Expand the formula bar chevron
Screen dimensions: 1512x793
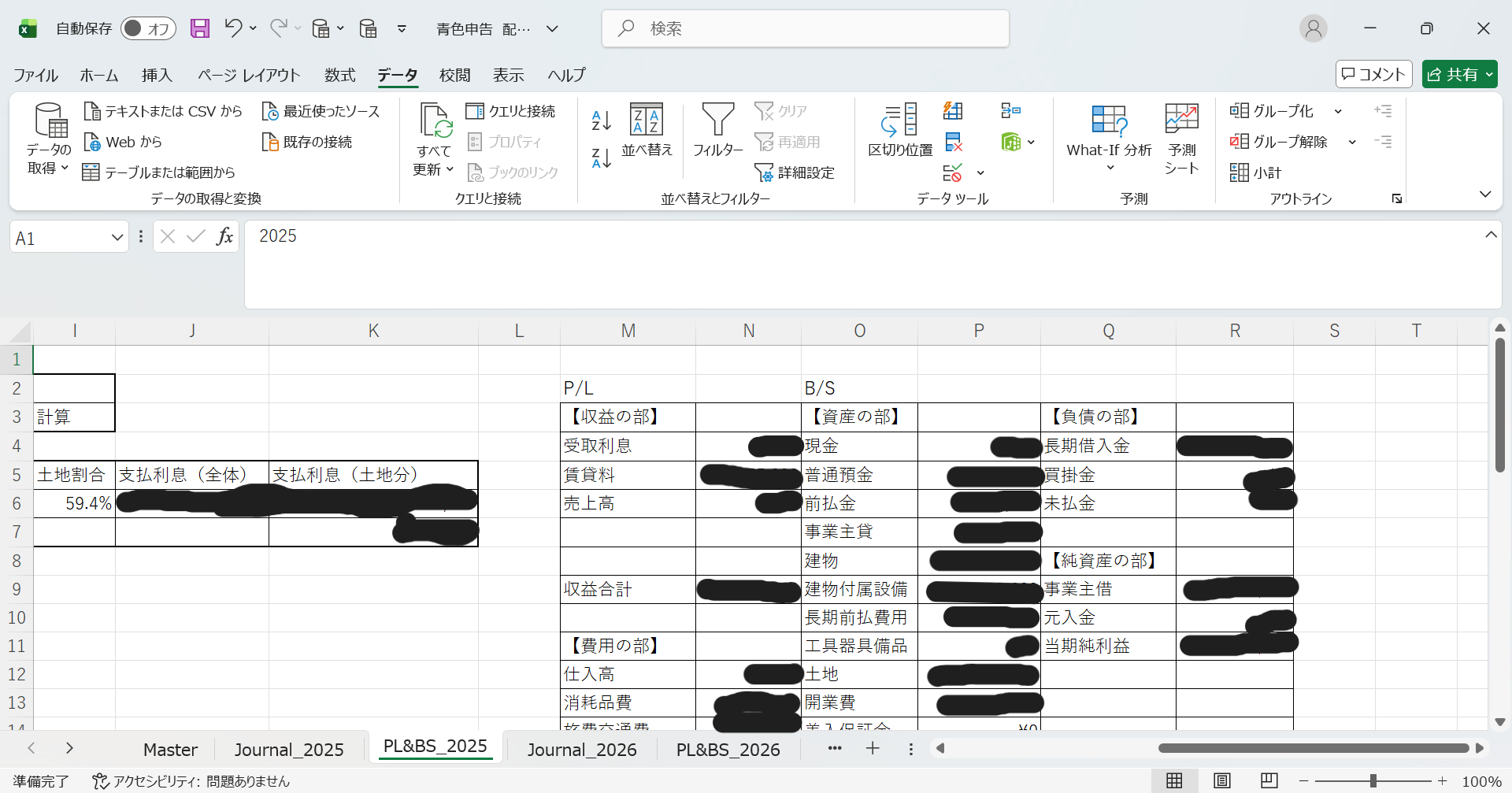pos(1490,235)
